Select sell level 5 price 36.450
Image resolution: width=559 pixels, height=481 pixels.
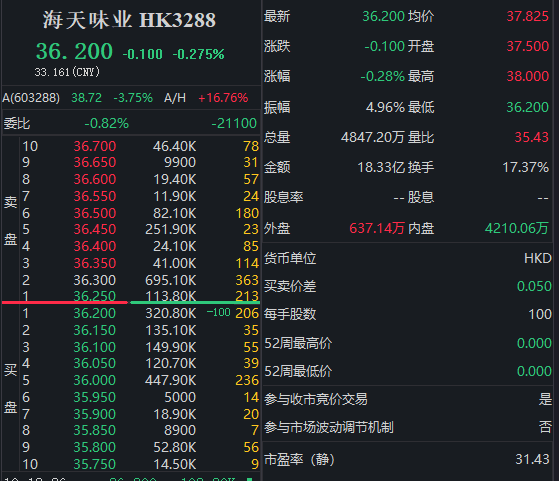pos(95,229)
